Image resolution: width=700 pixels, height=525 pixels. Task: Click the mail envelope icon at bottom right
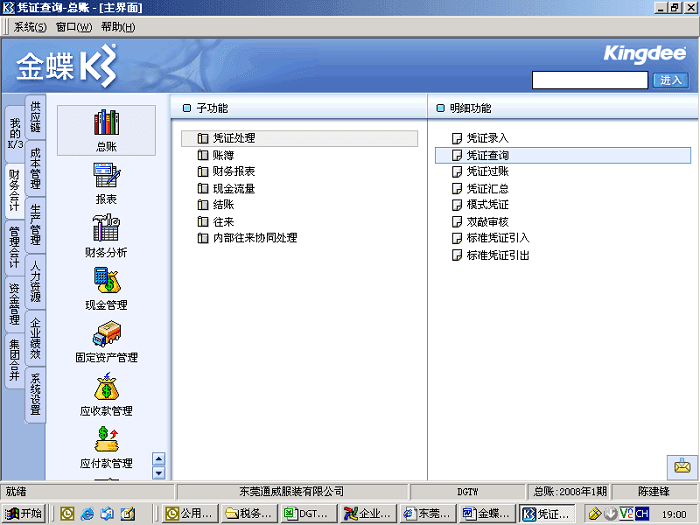[x=682, y=467]
